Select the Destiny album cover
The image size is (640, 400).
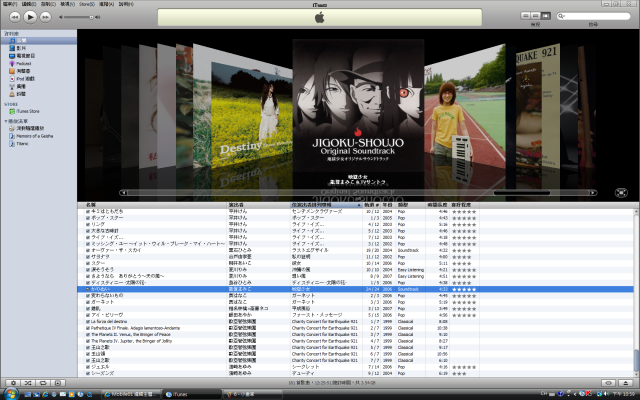point(252,116)
